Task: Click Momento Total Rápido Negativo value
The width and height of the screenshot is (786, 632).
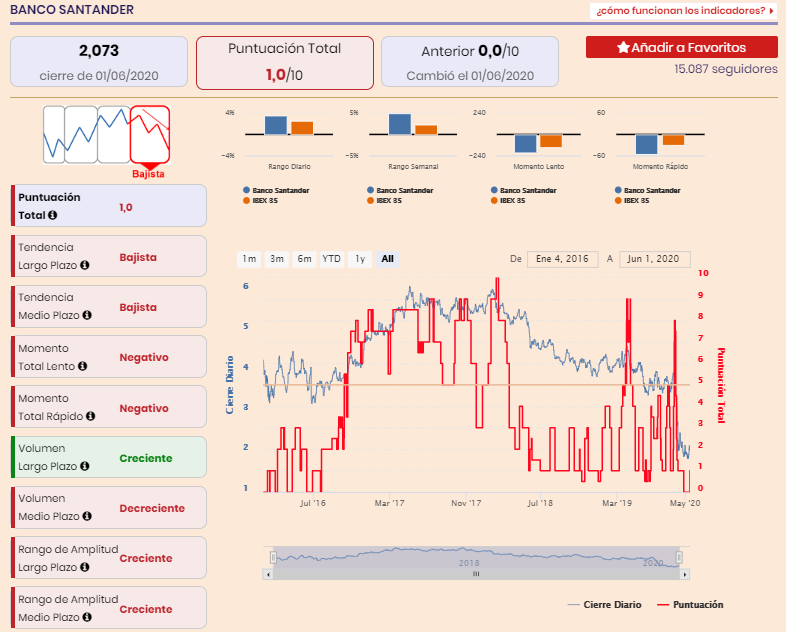Action: pos(144,408)
